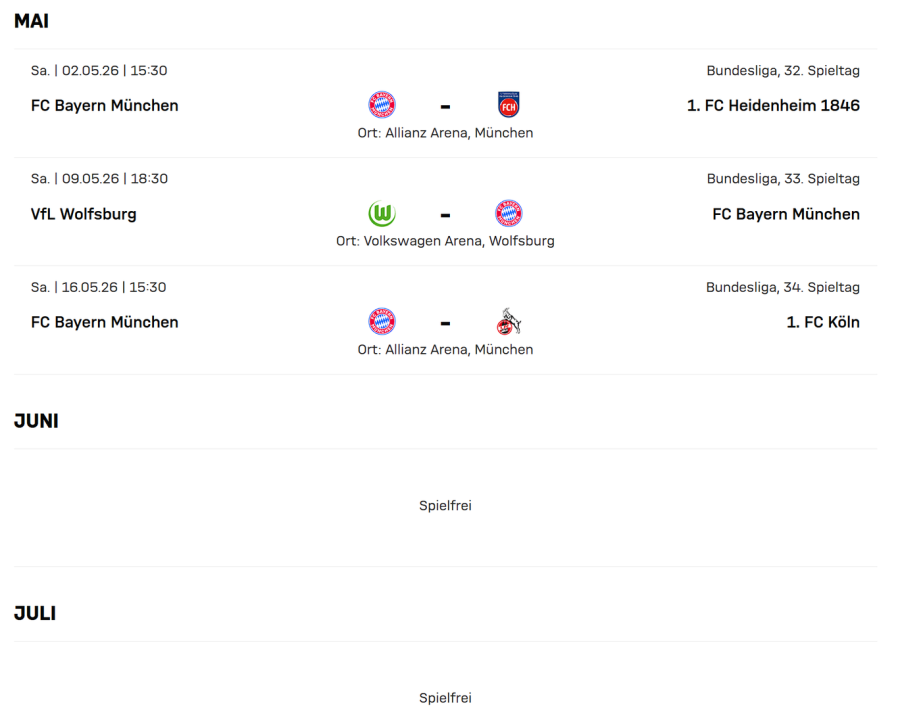
Task: Select the 1. FC Köln team name
Action: coord(823,322)
